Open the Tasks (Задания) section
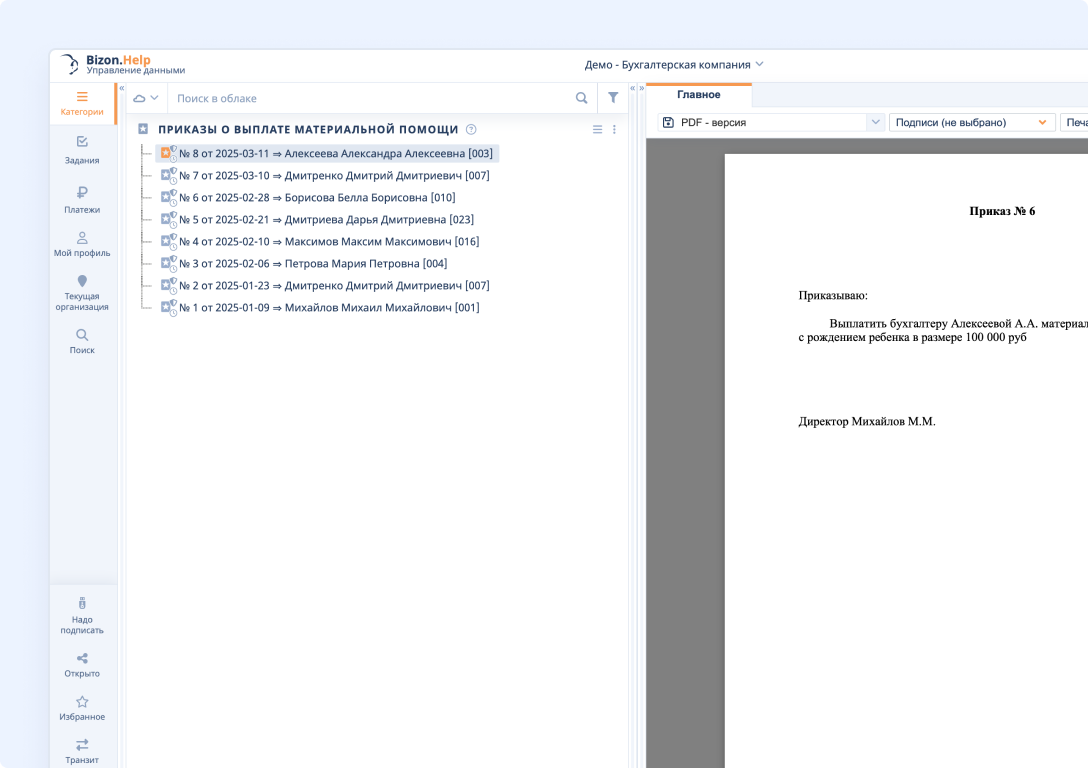Viewport: 1088px width, 768px height. point(82,149)
